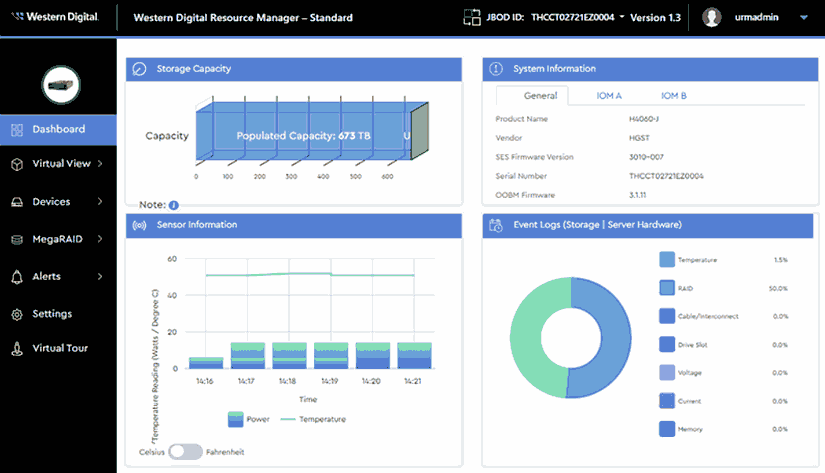Viewport: 825px width, 473px height.
Task: Click the blue RAID segment of donut chart
Action: pos(616,337)
